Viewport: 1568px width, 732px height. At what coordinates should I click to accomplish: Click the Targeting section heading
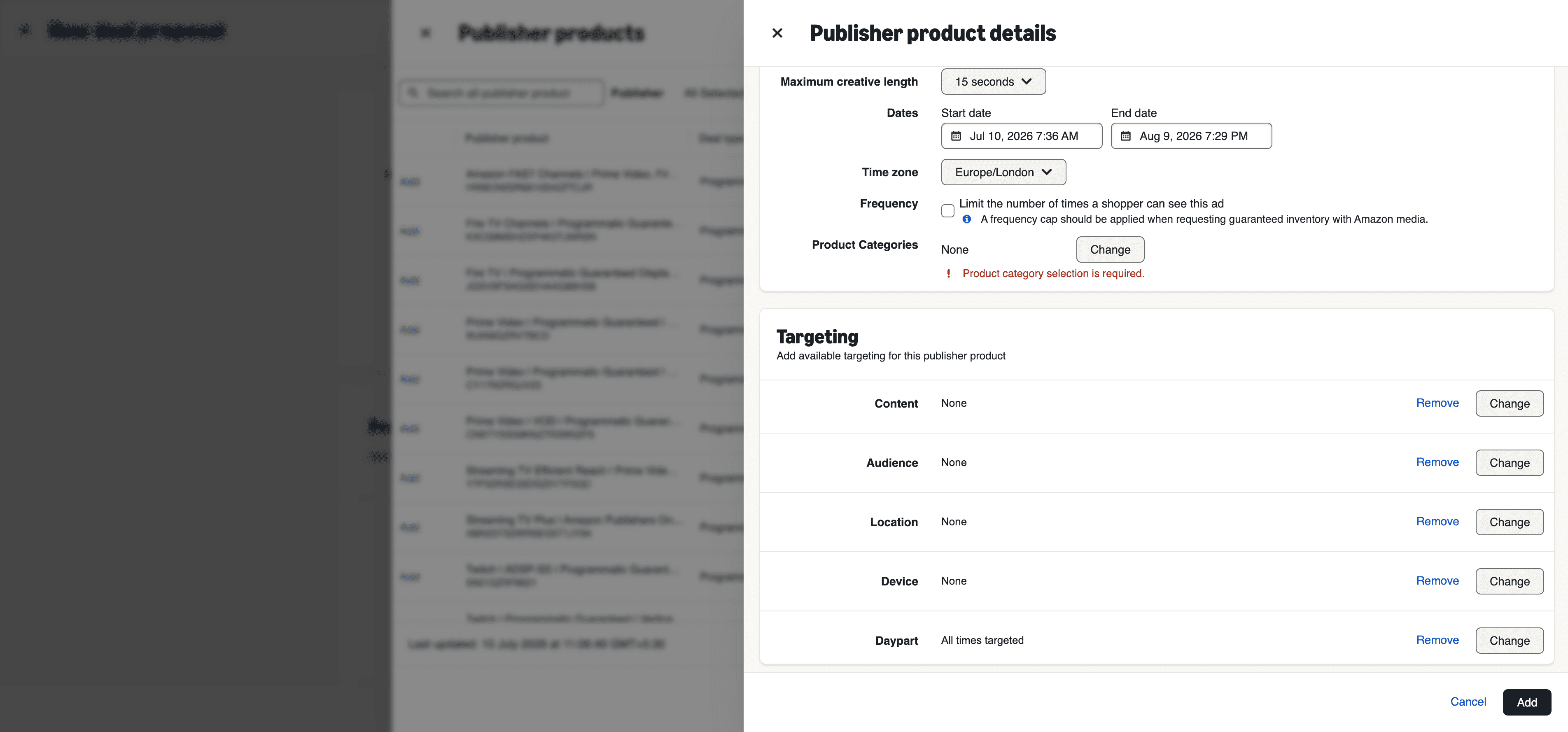(x=817, y=336)
